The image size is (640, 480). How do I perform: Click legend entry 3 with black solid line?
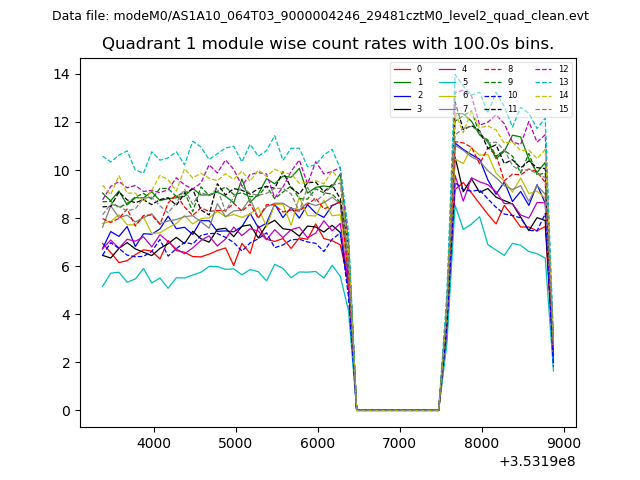click(x=419, y=108)
